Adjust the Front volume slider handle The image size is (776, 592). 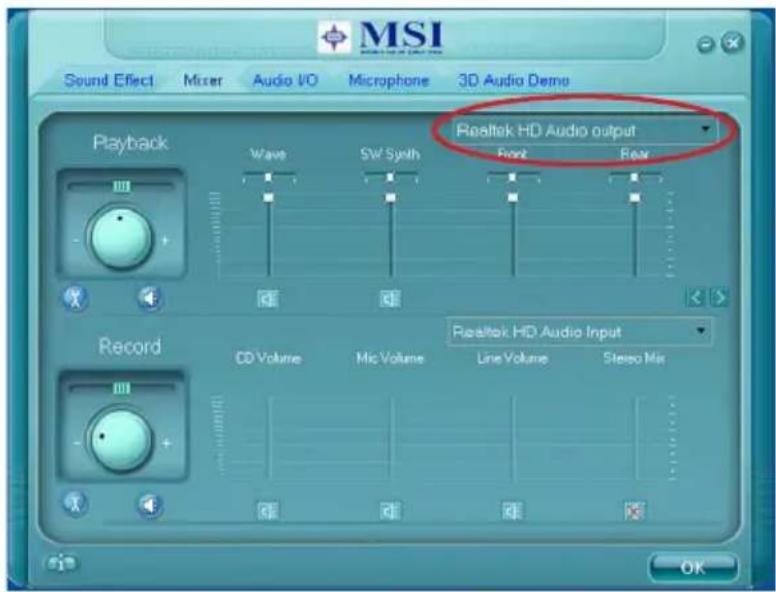point(513,197)
